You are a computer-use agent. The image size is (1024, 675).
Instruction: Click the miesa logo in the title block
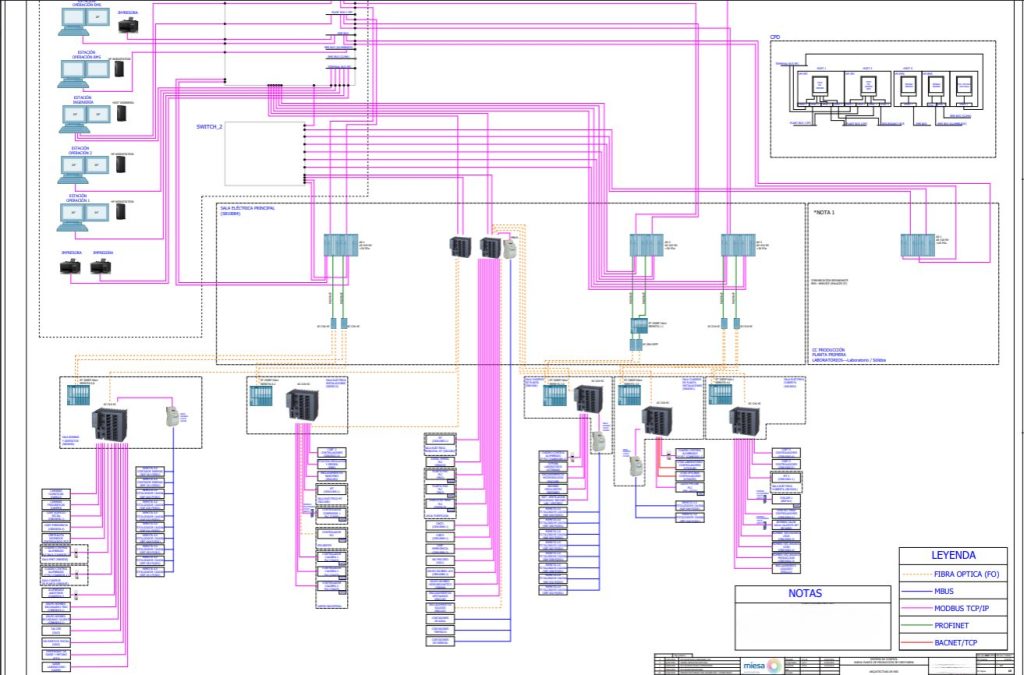coord(762,665)
